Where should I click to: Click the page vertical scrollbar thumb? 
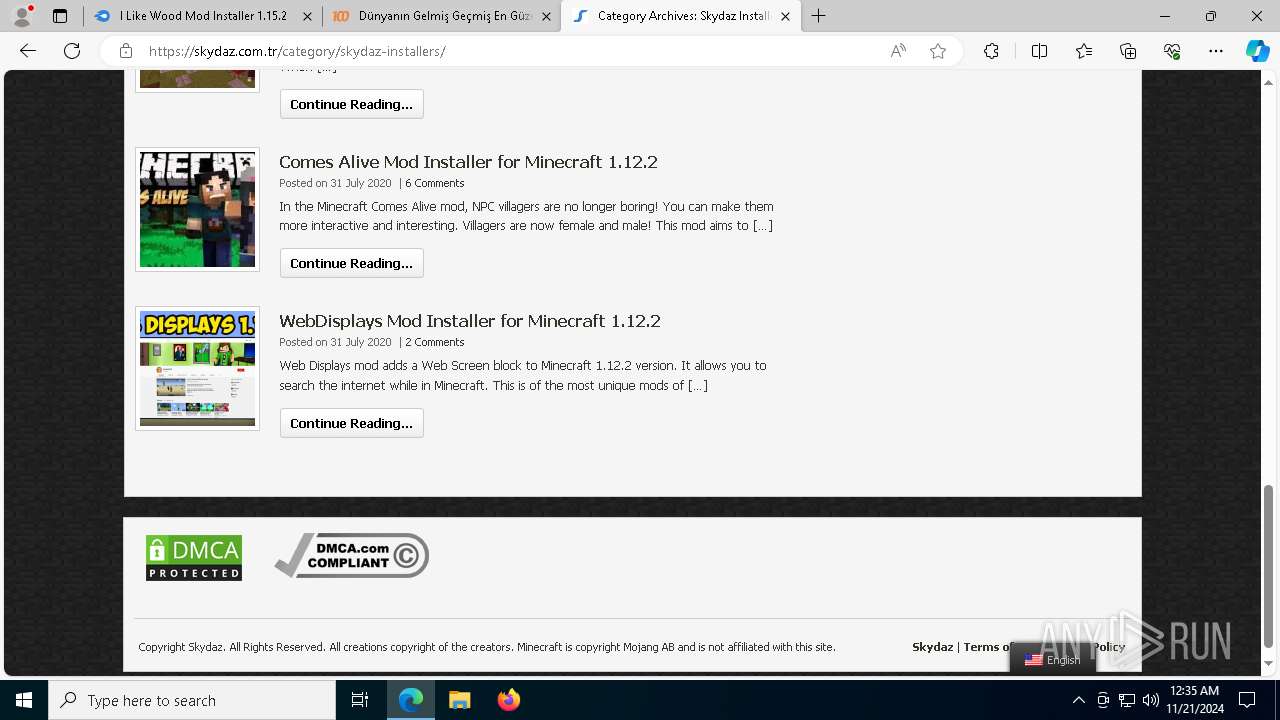[1269, 566]
